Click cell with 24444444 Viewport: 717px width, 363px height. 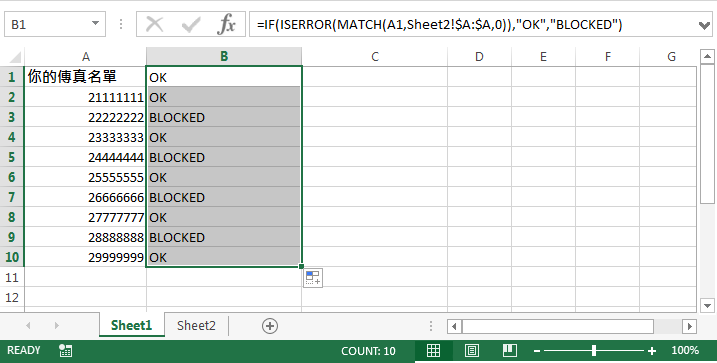86,157
